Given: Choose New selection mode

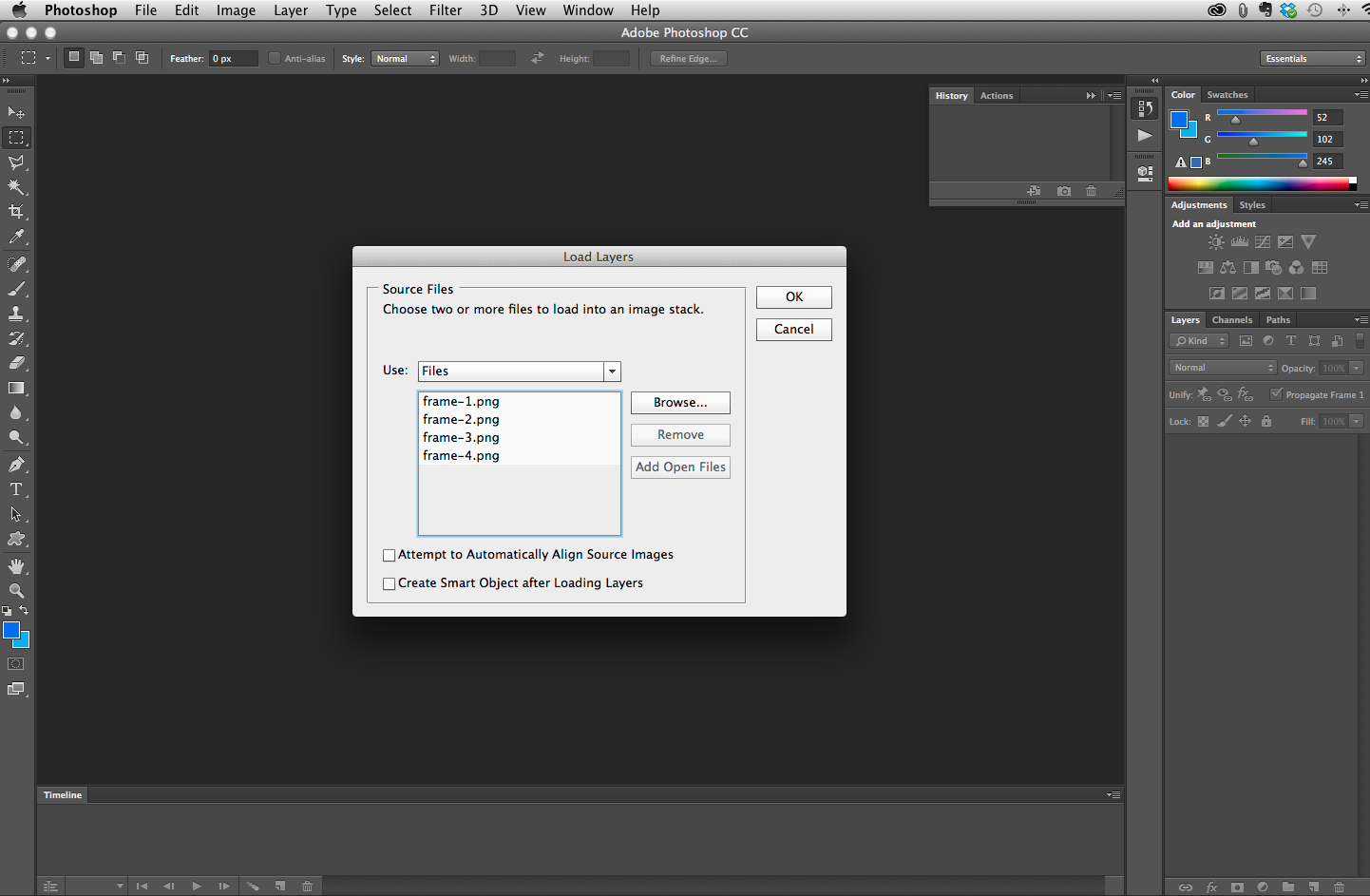Looking at the screenshot, I should [x=73, y=58].
